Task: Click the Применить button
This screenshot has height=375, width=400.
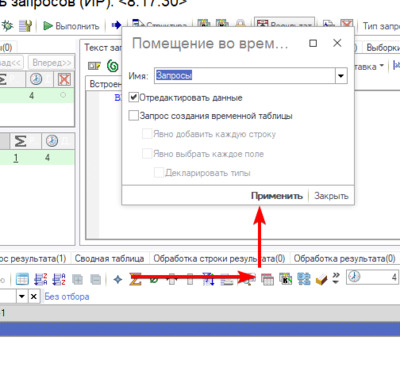Action: 277,196
